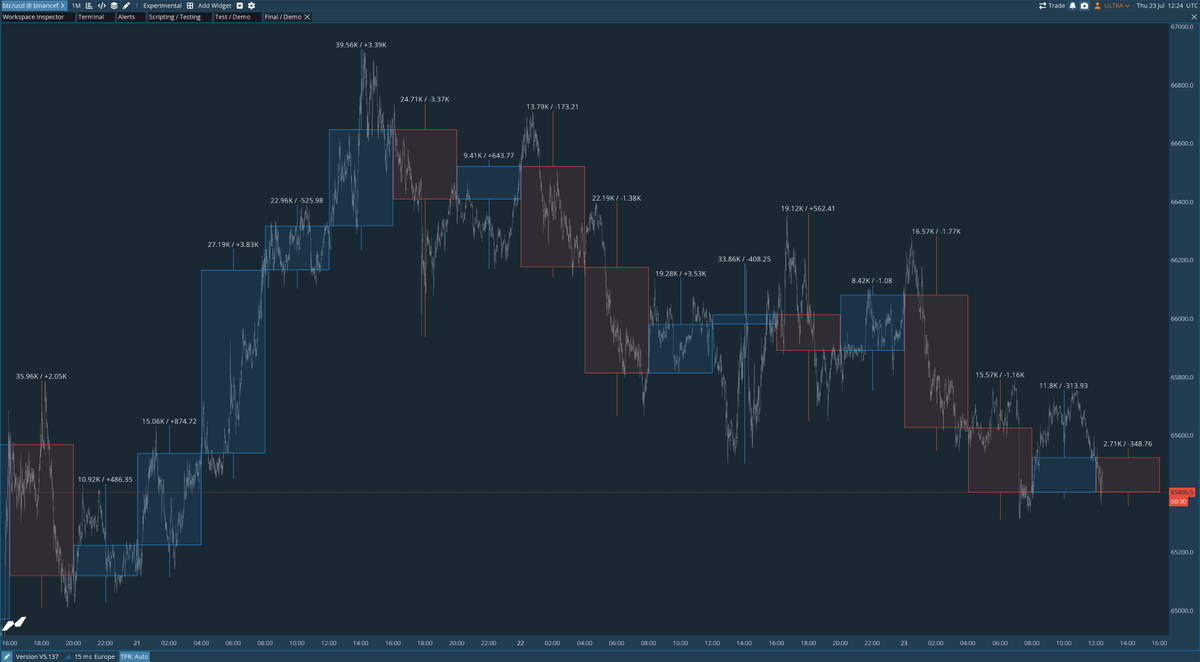Click the Version V5.137 status entry

pos(39,656)
